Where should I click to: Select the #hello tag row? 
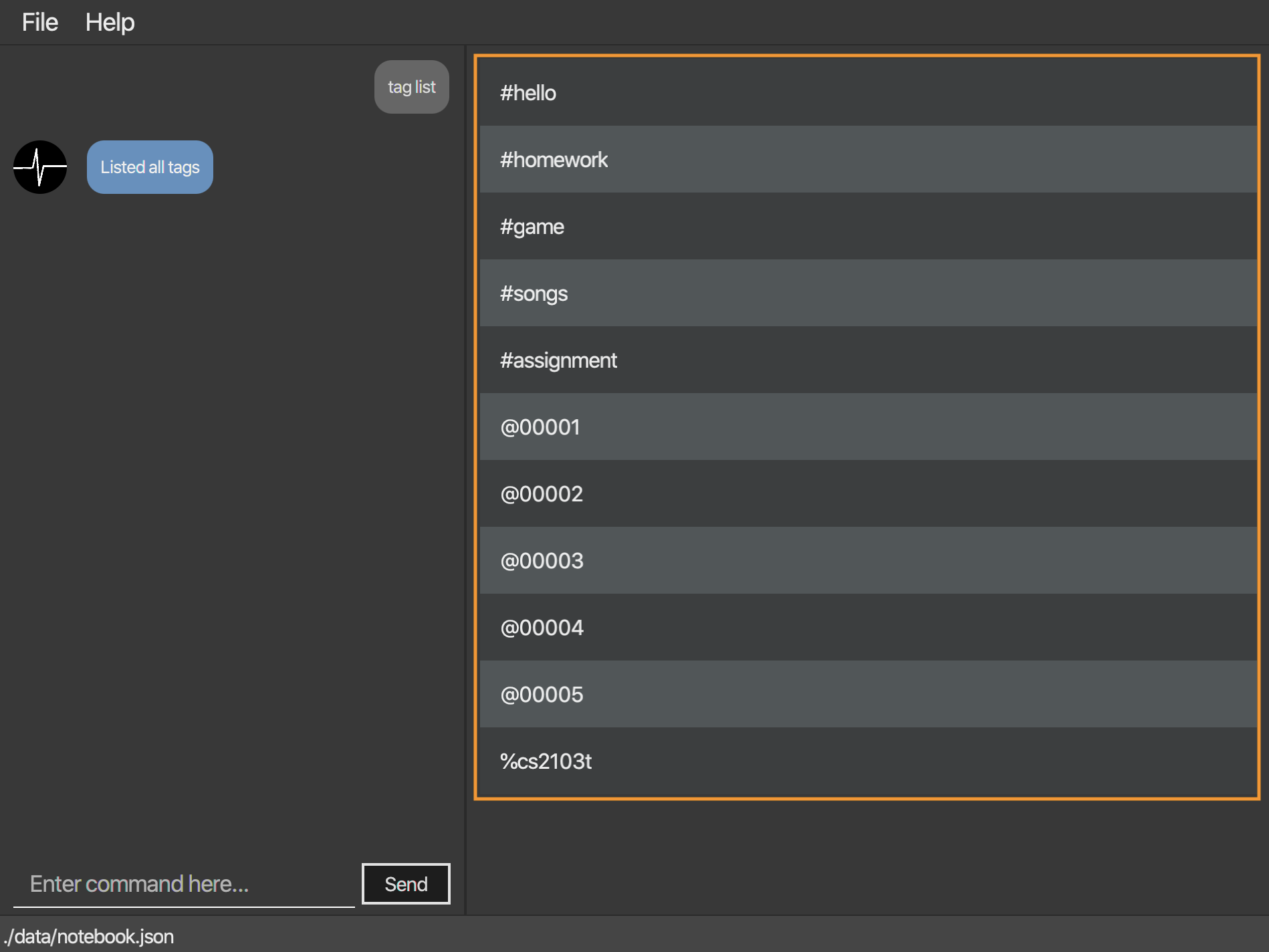point(868,92)
